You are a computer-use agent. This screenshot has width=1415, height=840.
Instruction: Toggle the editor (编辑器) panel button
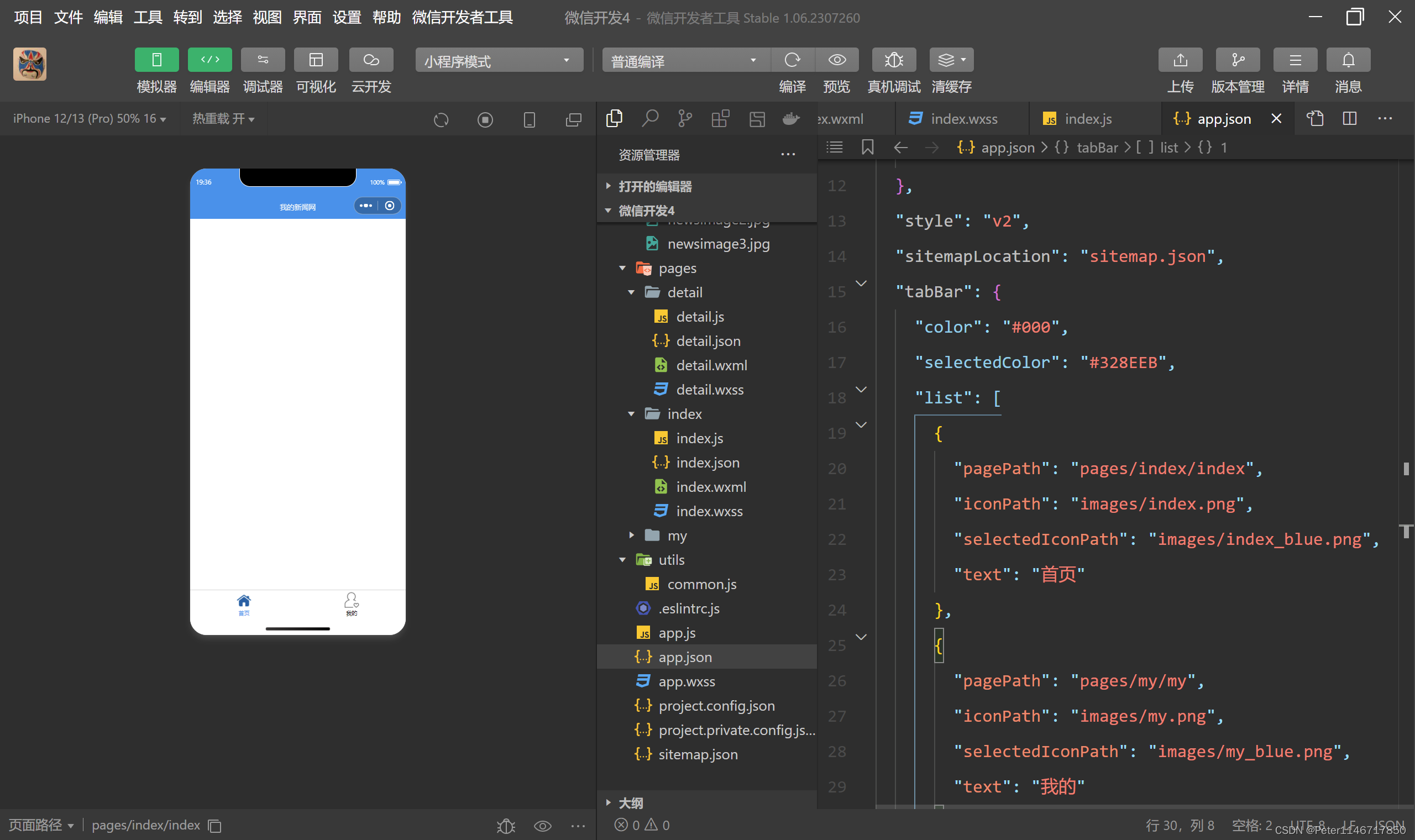[209, 60]
